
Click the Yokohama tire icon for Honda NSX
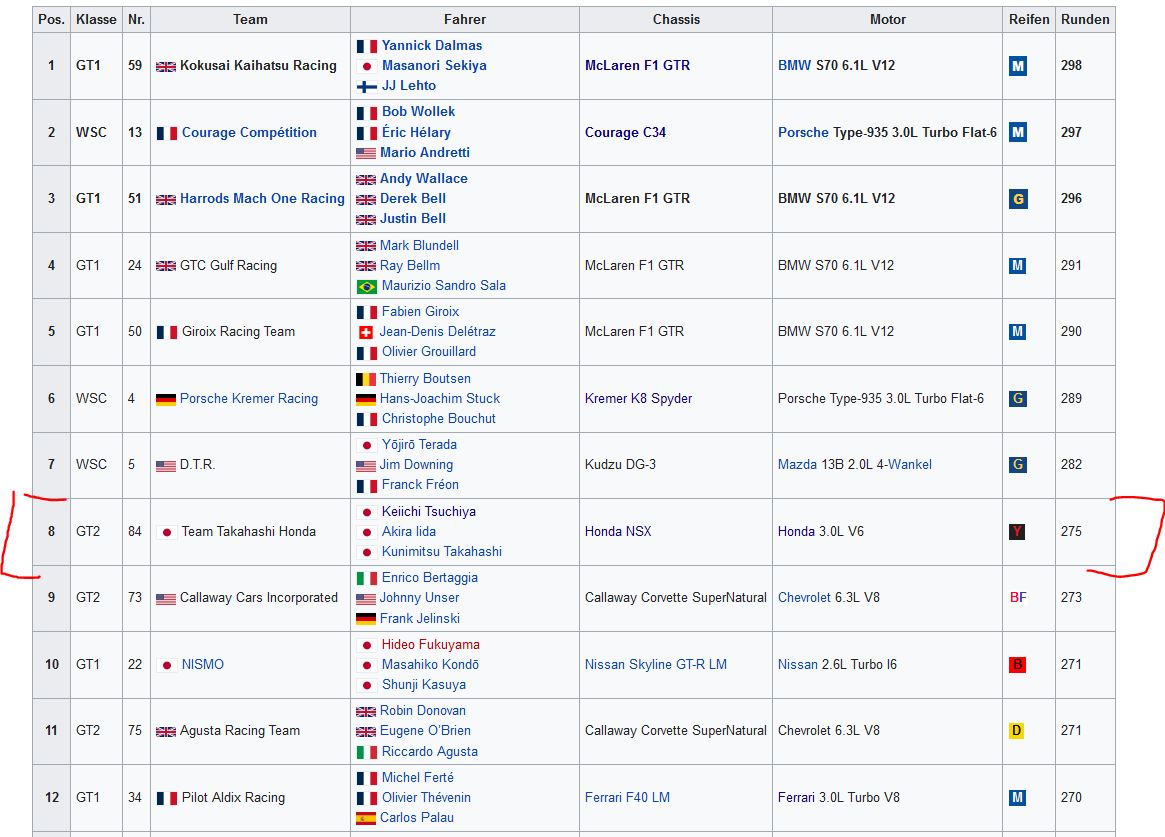click(x=1017, y=532)
